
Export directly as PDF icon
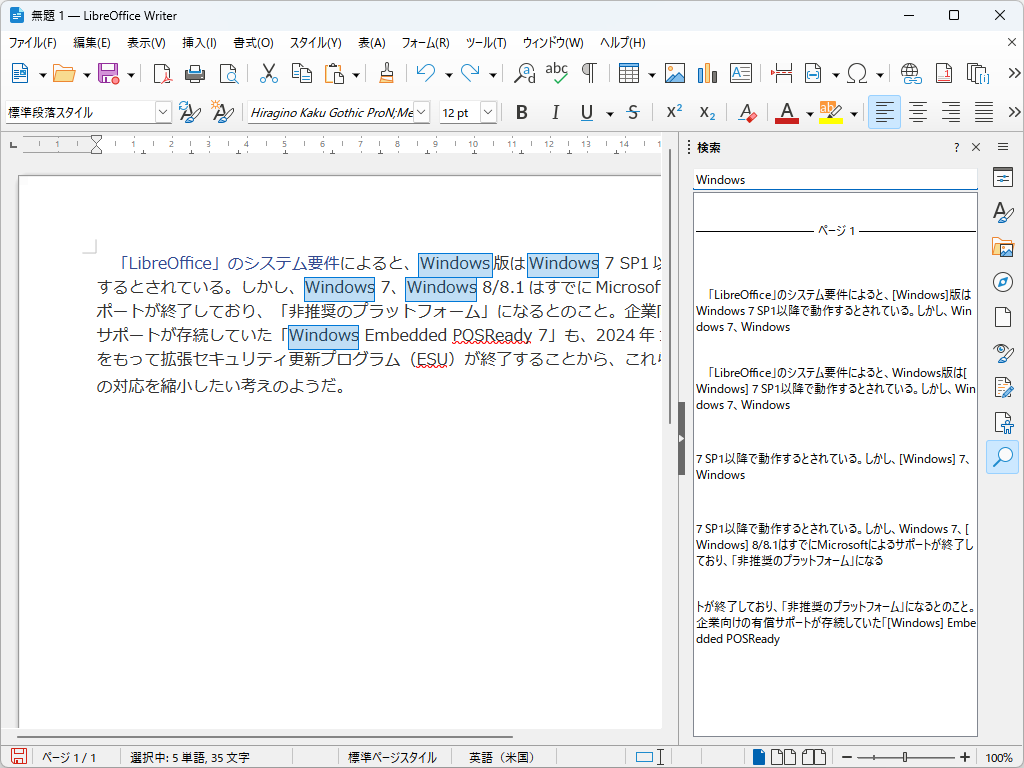(x=162, y=73)
